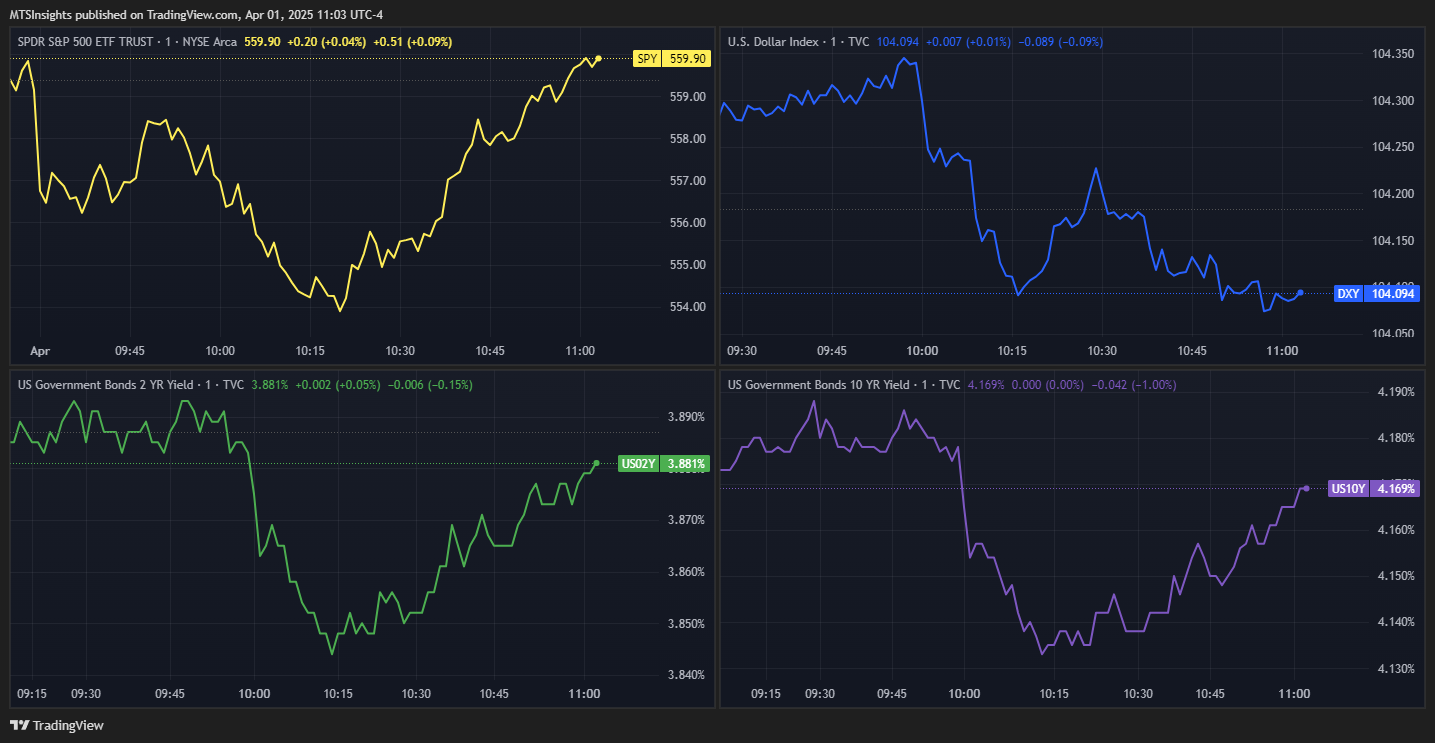Image resolution: width=1435 pixels, height=743 pixels.
Task: Click the 10:30 time label under the Dollar Index chart
Action: pyautogui.click(x=1102, y=351)
